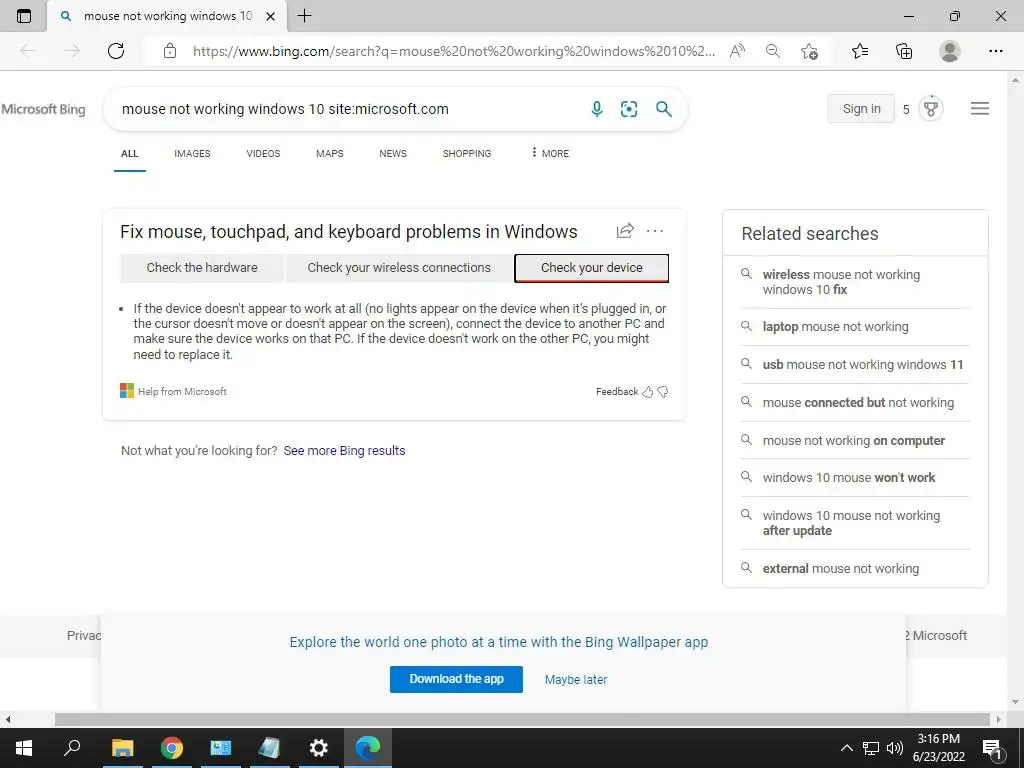Open the Favorites list
The image size is (1024, 768).
click(x=860, y=51)
